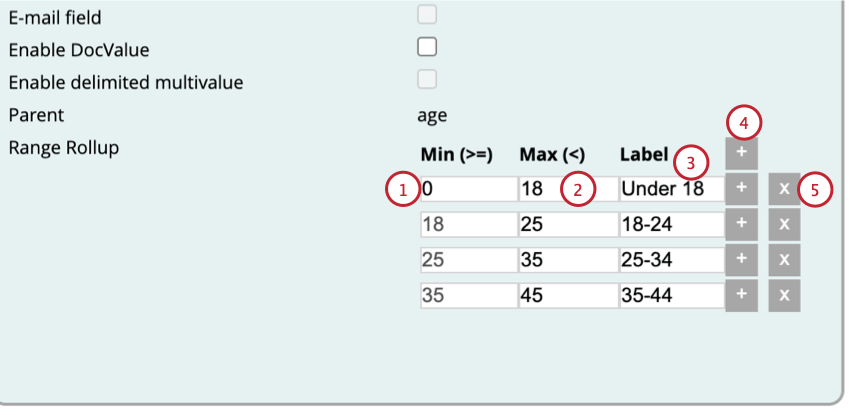Click the Max field containing 45
Image resolution: width=850 pixels, height=415 pixels.
coord(566,296)
